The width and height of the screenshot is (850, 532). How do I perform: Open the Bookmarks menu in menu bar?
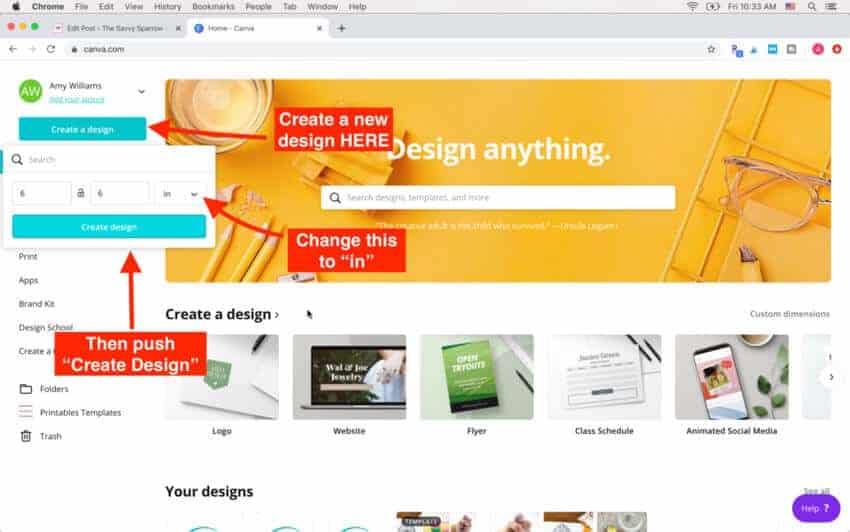coord(213,7)
